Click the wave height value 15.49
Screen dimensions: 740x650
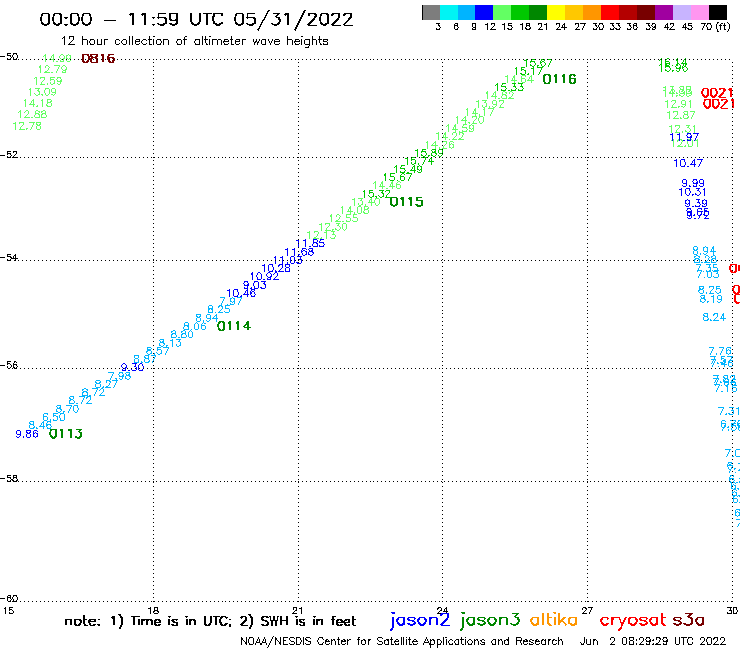[408, 169]
